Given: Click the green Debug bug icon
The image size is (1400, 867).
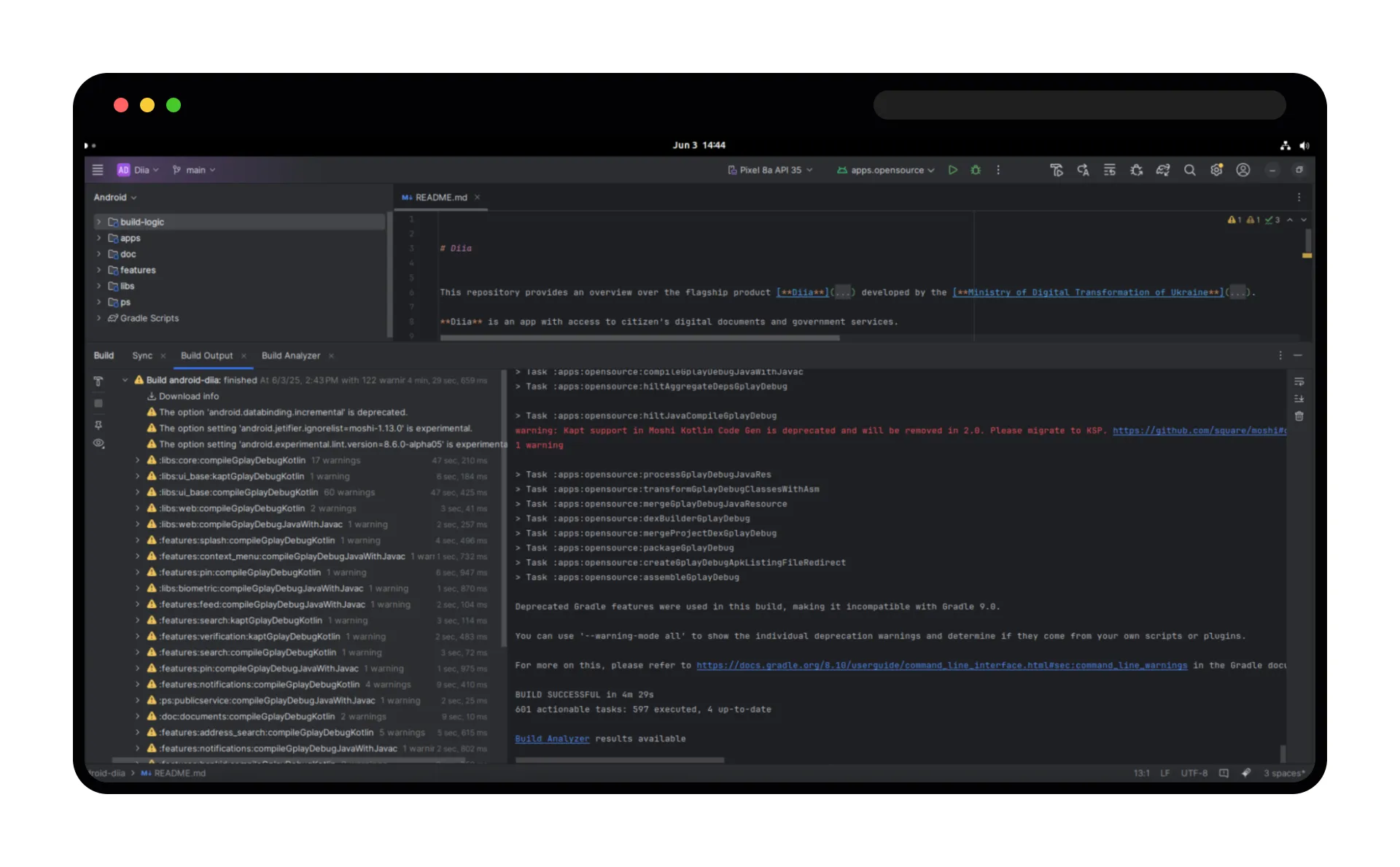Looking at the screenshot, I should pyautogui.click(x=976, y=170).
